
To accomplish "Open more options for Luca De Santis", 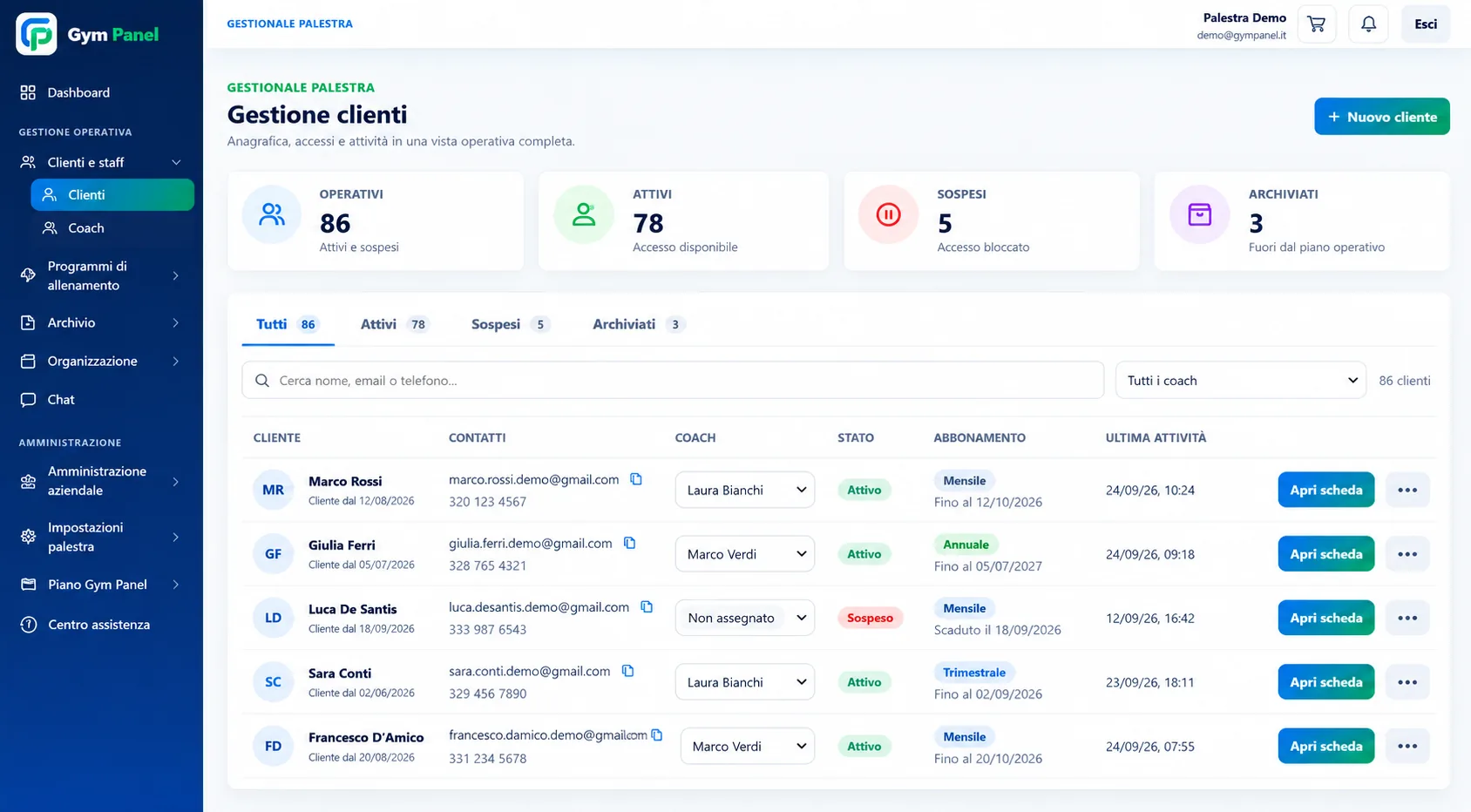I will 1407,618.
